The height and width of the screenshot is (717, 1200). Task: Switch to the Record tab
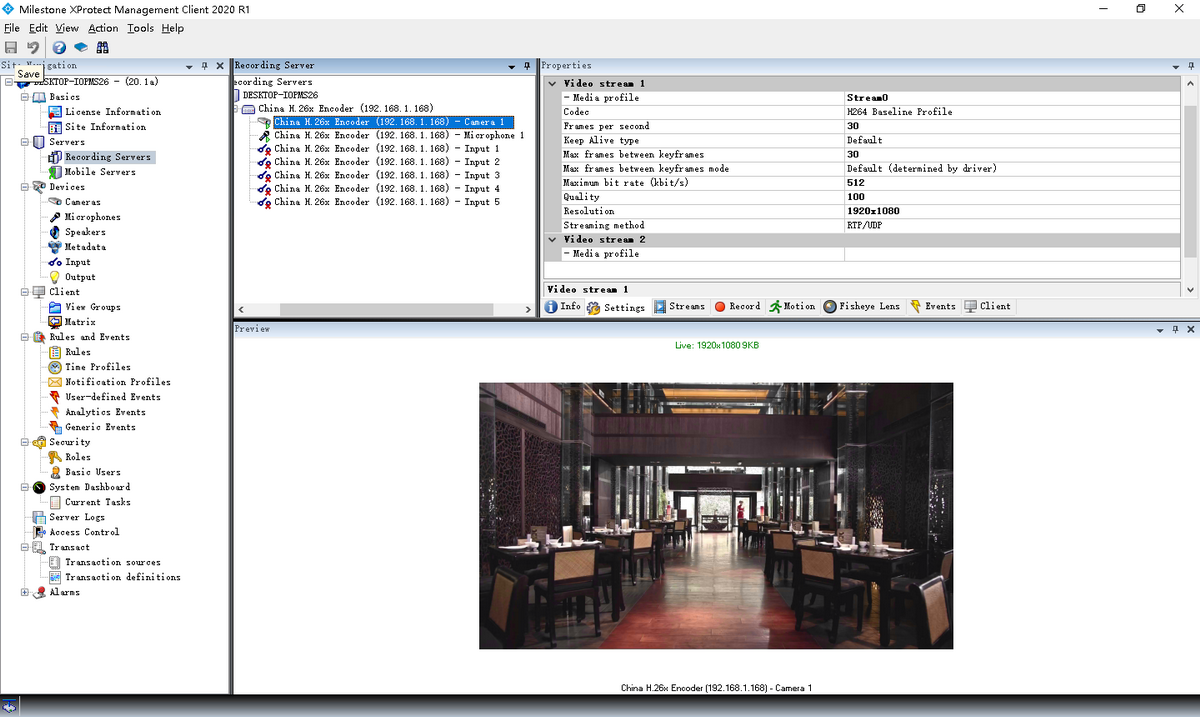click(x=737, y=307)
